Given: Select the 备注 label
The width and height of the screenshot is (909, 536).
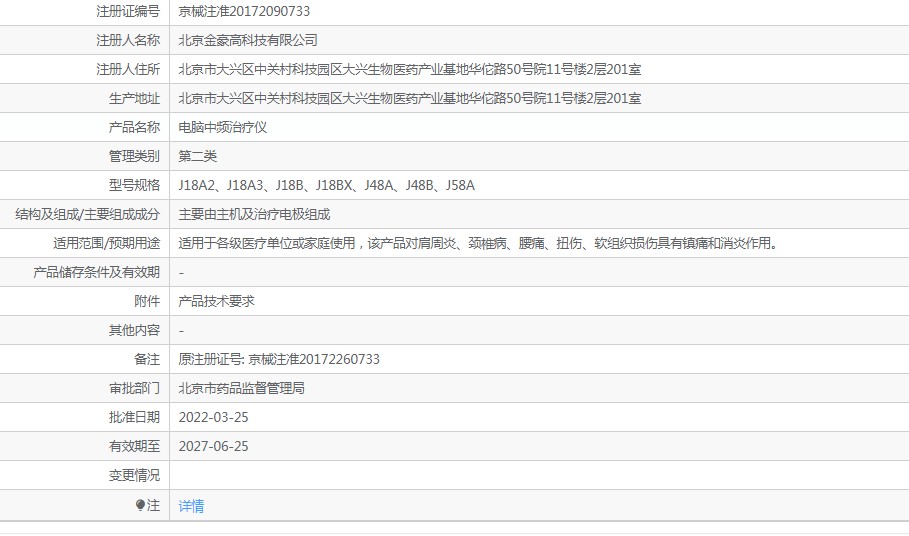Looking at the screenshot, I should coord(147,359).
